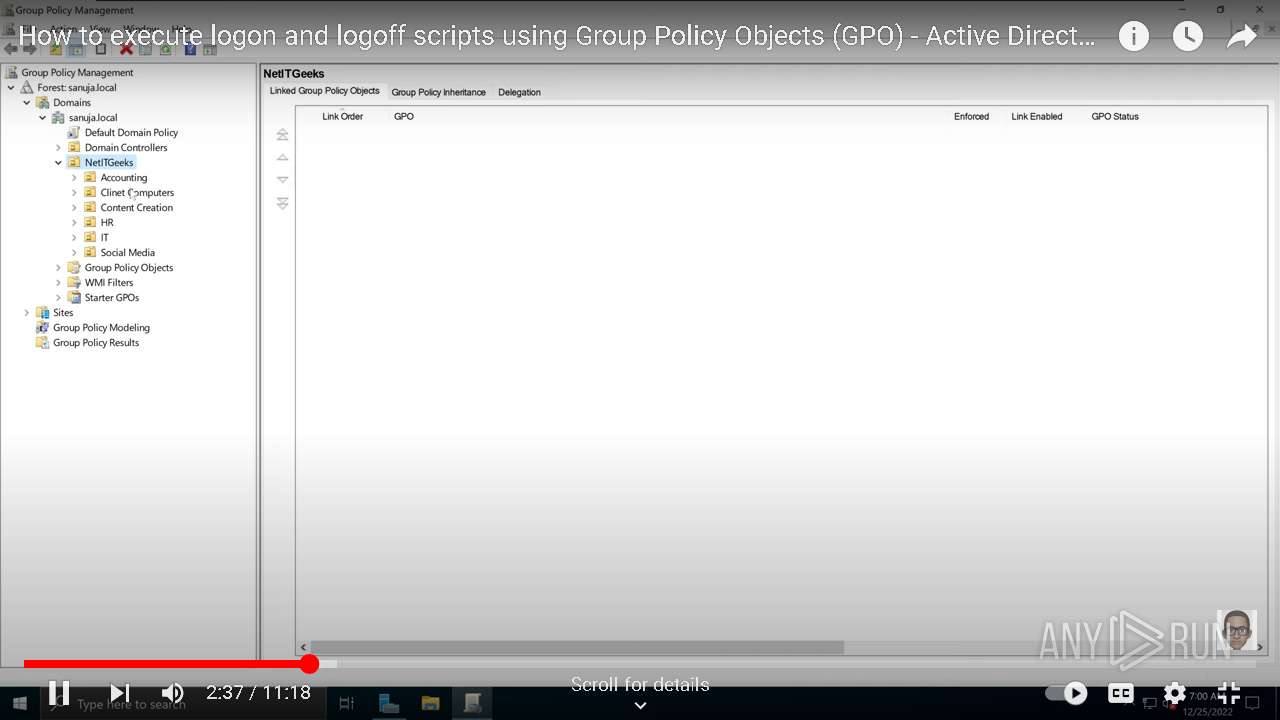
Task: Click the Task View taskbar icon
Action: coord(347,703)
